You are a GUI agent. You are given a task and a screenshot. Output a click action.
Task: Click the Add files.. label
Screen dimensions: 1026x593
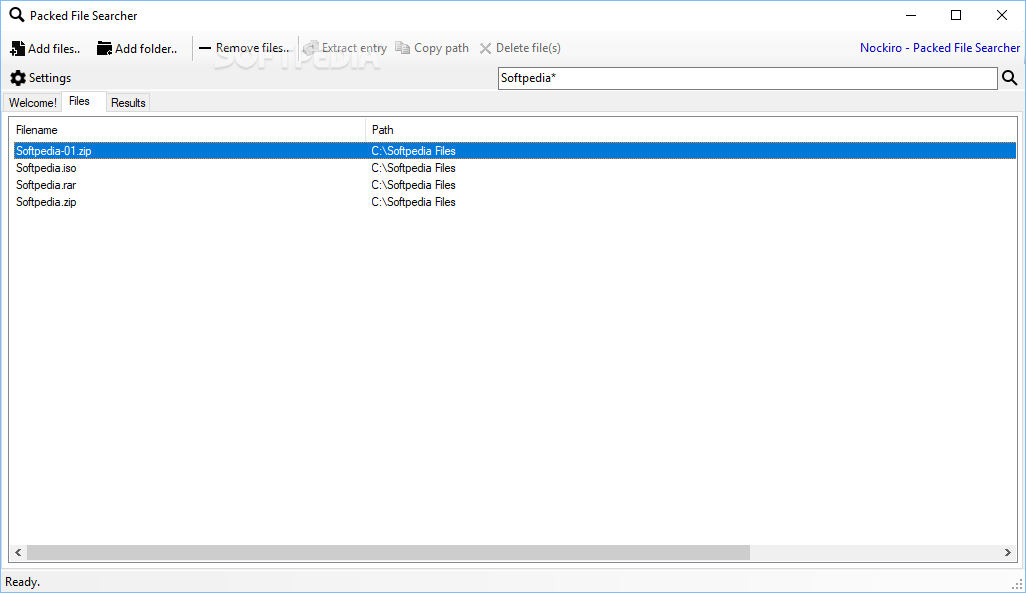point(54,48)
